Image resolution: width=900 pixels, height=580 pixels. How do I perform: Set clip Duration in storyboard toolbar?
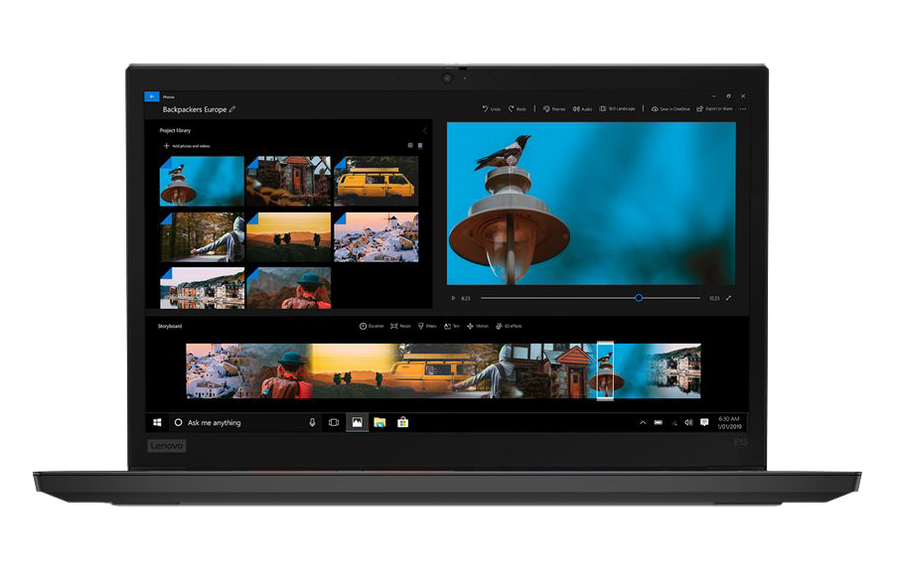pyautogui.click(x=371, y=326)
